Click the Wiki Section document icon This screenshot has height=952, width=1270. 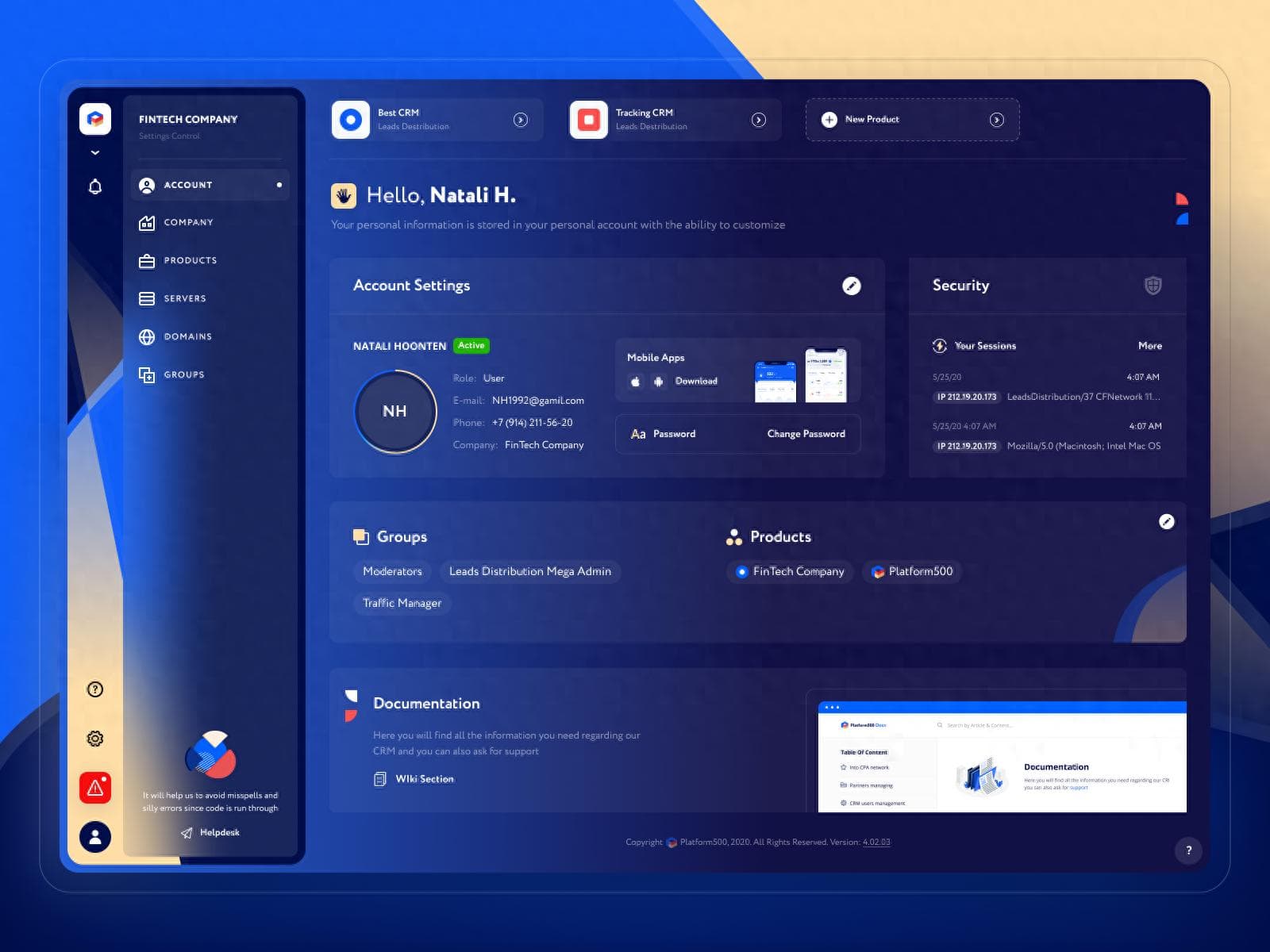click(x=380, y=779)
